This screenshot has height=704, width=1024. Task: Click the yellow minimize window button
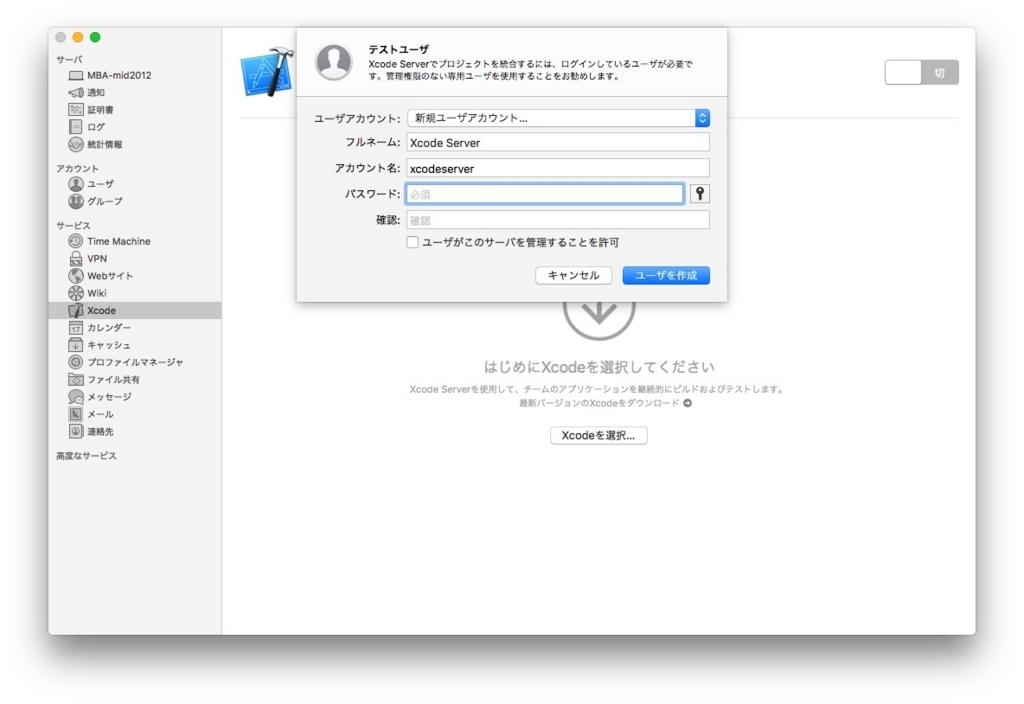click(78, 37)
